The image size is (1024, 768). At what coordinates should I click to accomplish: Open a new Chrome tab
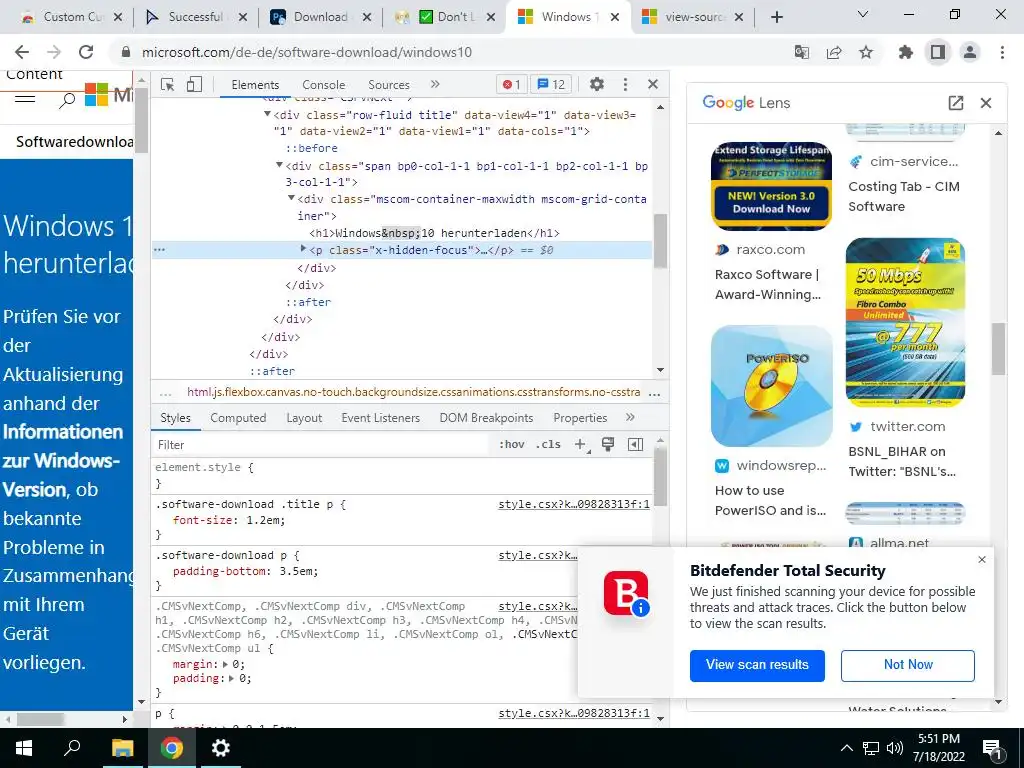click(x=776, y=17)
